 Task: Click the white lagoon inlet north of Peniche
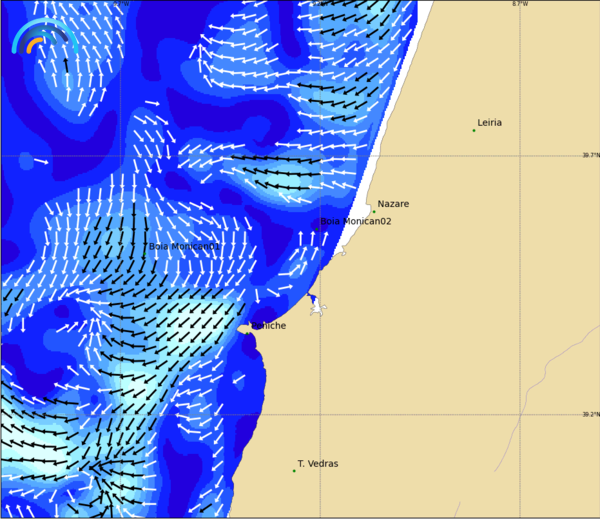click(317, 307)
